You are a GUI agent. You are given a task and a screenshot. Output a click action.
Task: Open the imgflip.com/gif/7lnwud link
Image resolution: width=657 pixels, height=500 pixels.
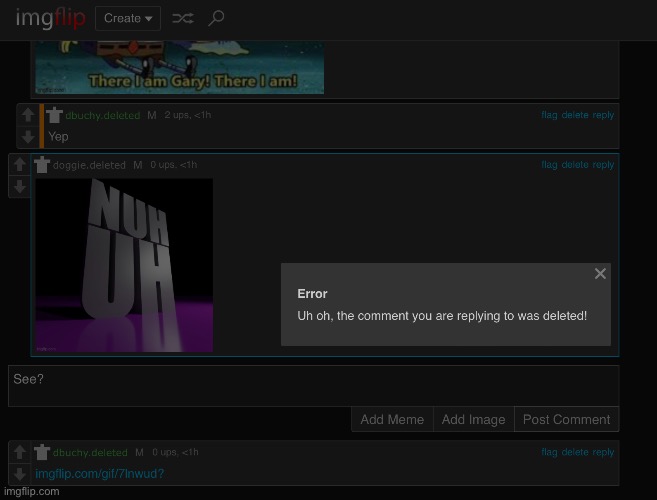[x=100, y=474]
